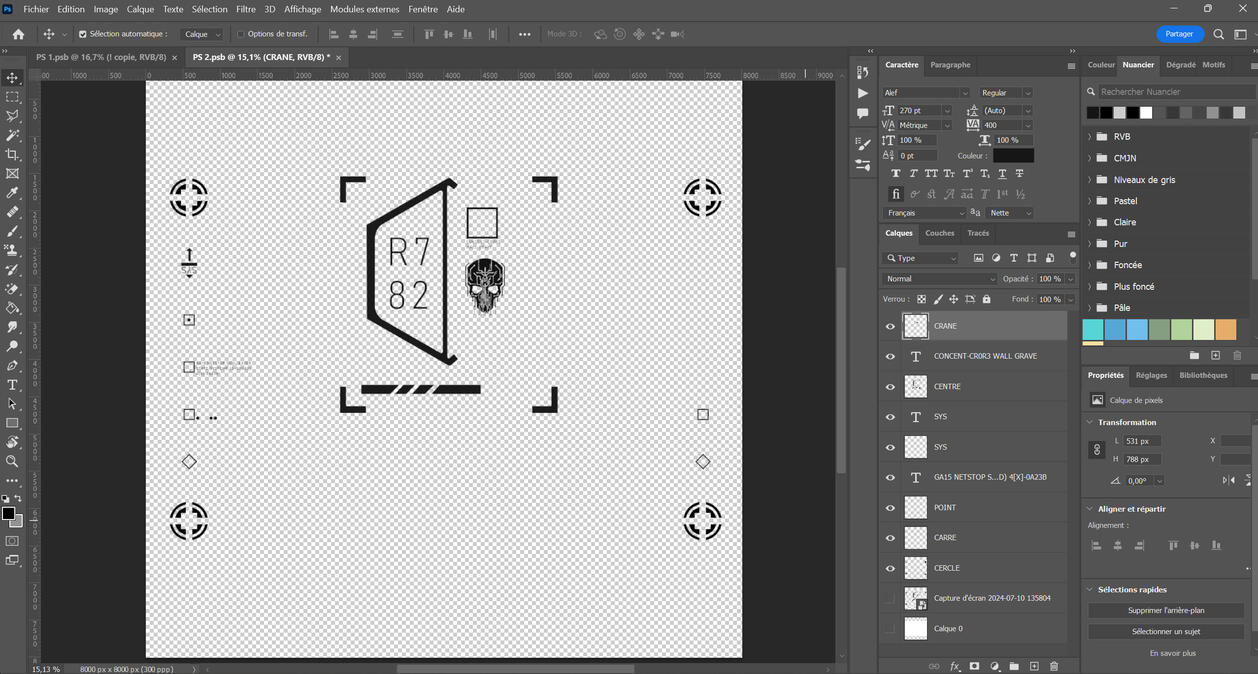This screenshot has width=1258, height=674.
Task: Open the Filtre menu
Action: coord(245,9)
